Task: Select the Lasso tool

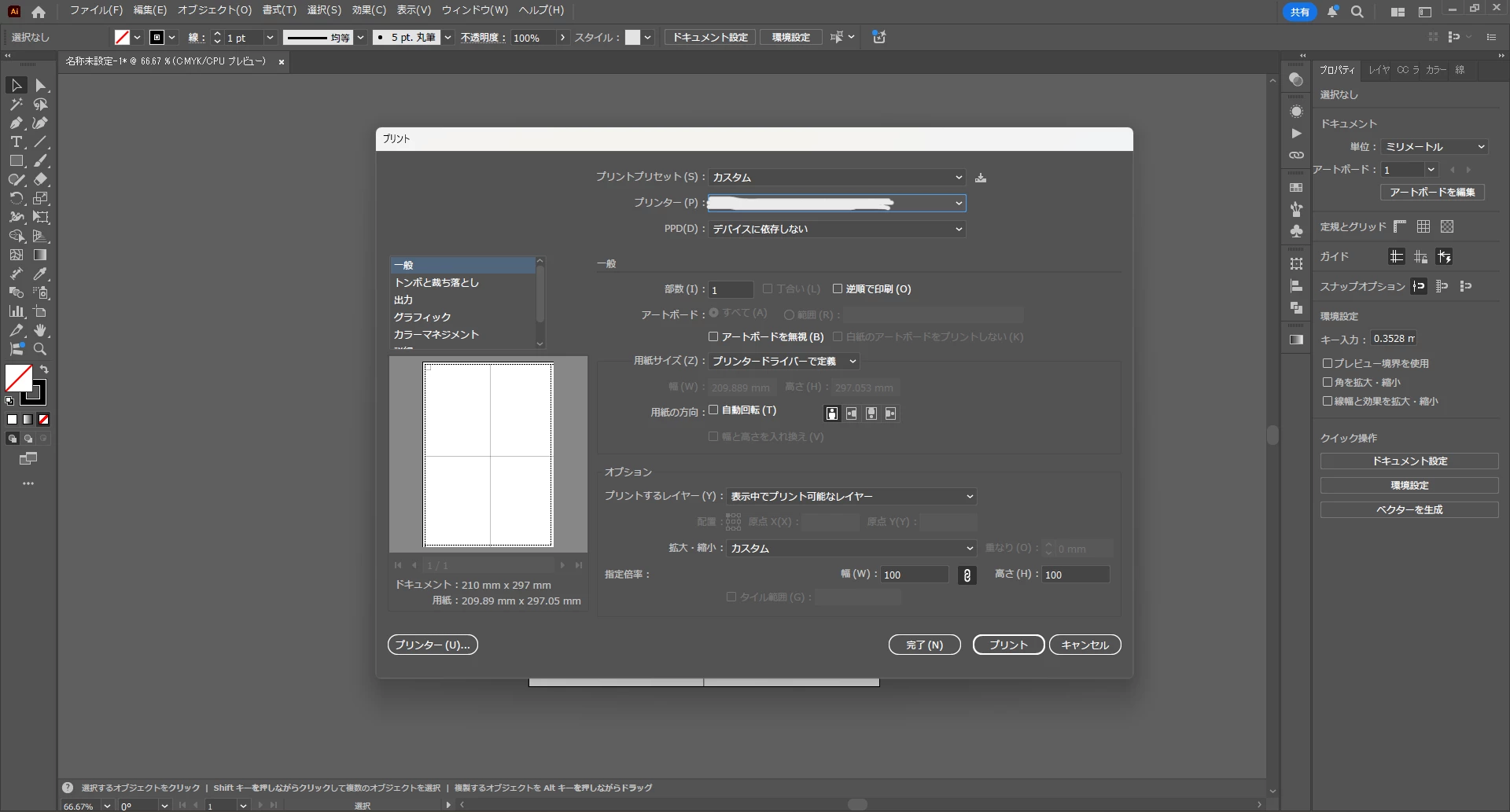Action: coord(41,104)
